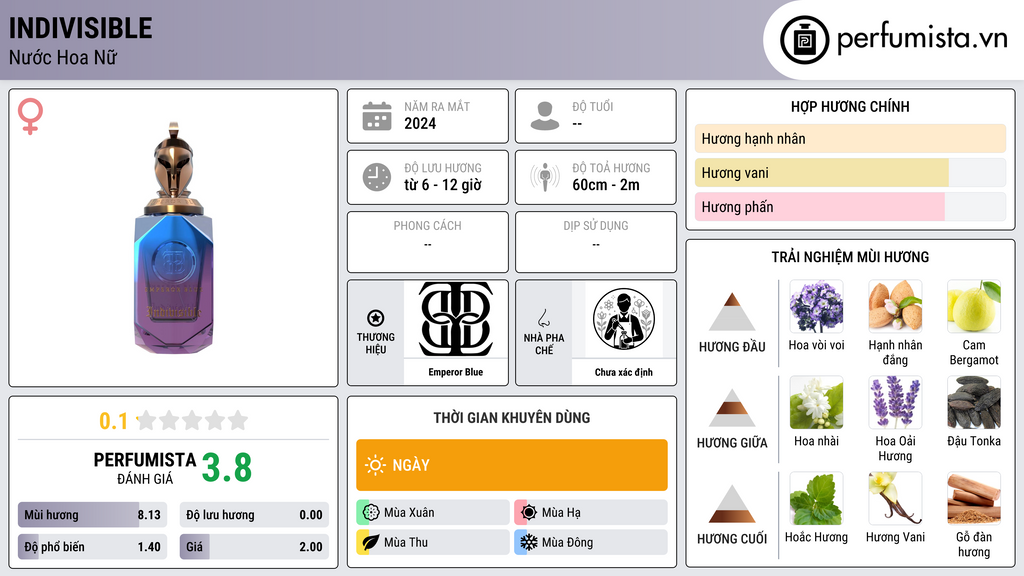Screen dimensions: 1024x576
Task: Click the Thời gian khuyên dùng heading
Action: pos(512,417)
